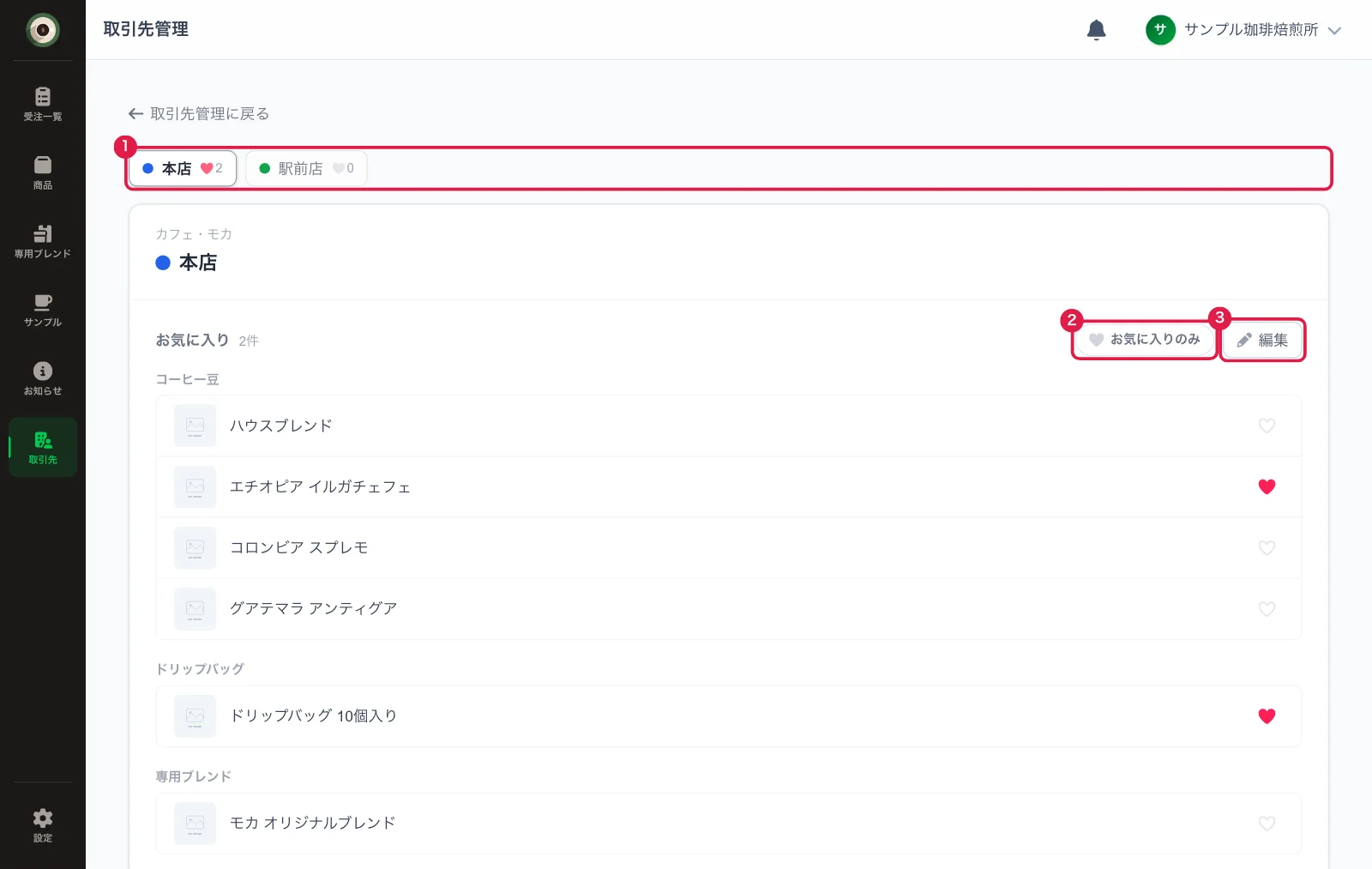Open 設定 gear icon
Viewport: 1372px width, 869px height.
tap(42, 825)
